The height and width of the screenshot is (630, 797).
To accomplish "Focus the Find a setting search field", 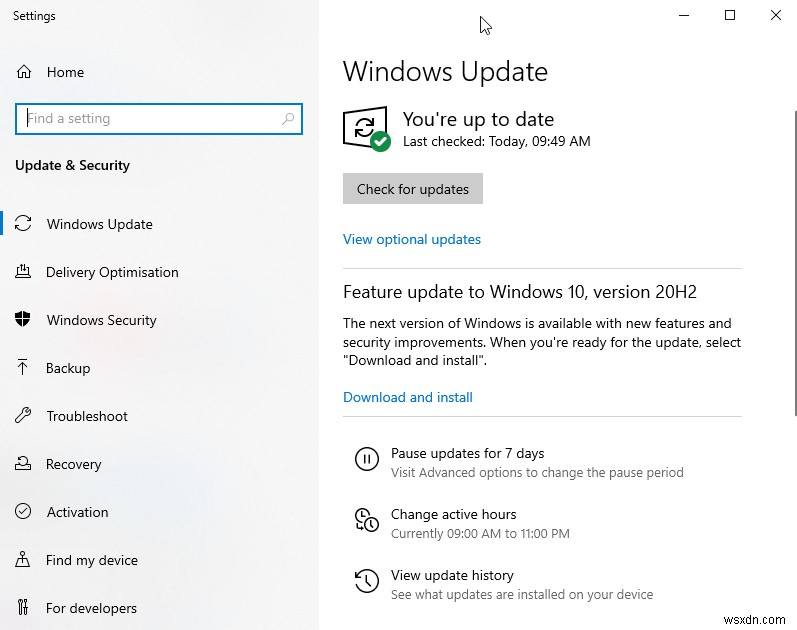I will pos(159,119).
